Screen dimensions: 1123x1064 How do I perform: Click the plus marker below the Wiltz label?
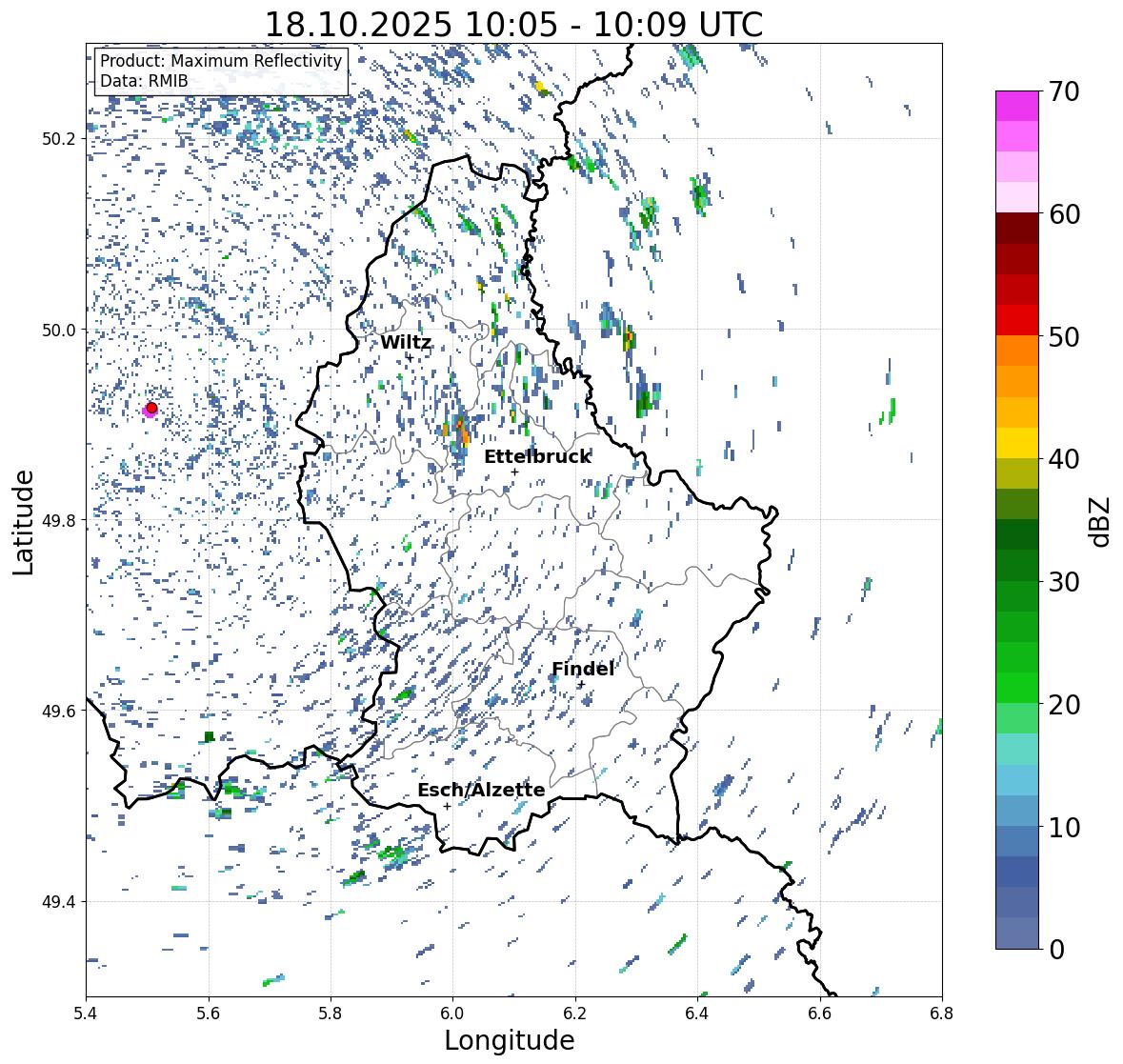410,358
